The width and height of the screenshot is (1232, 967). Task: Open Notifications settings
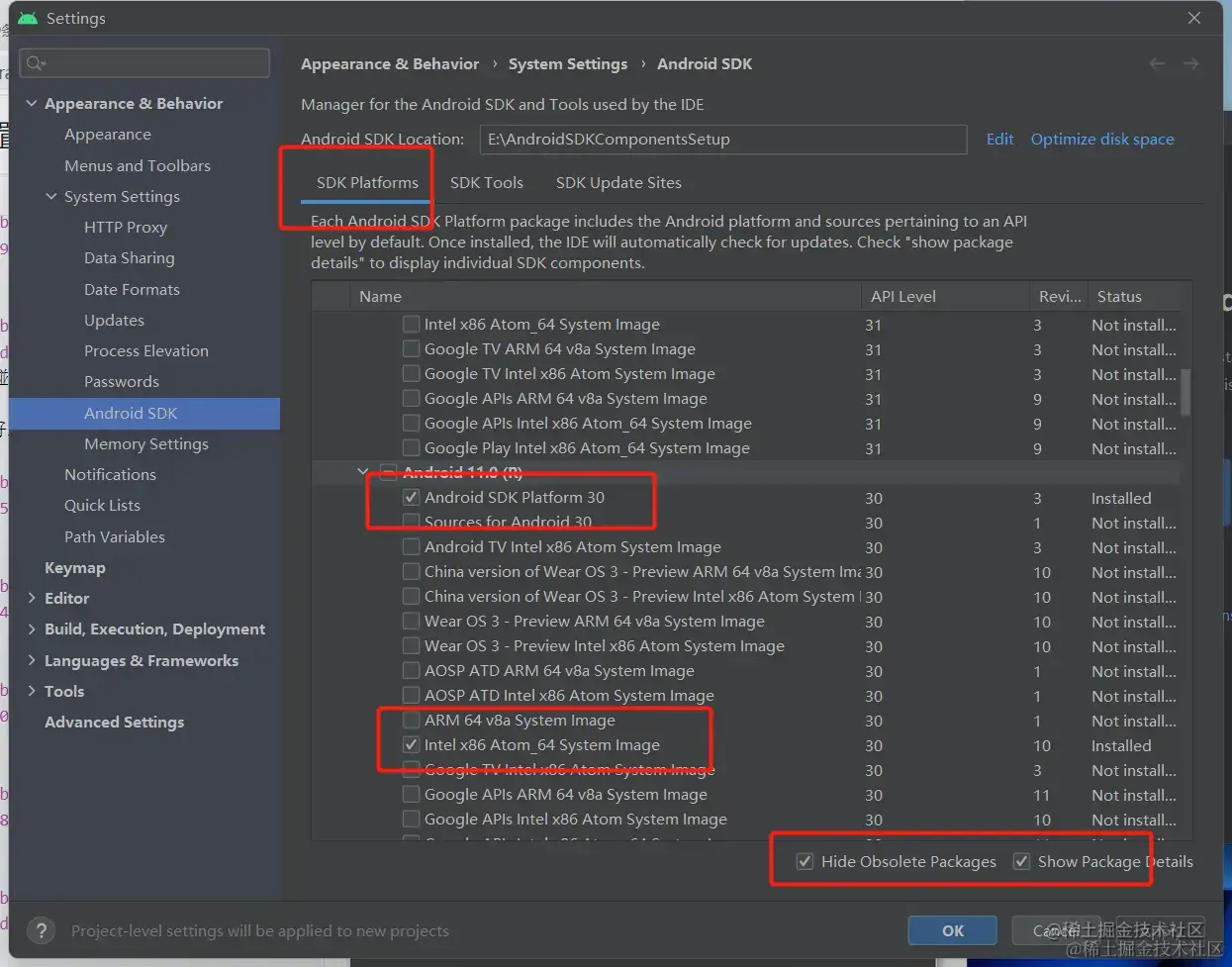(110, 474)
